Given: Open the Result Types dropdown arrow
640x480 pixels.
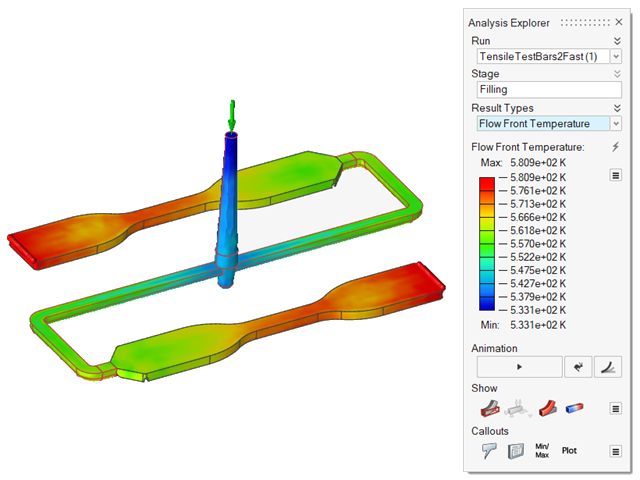Looking at the screenshot, I should click(x=616, y=124).
